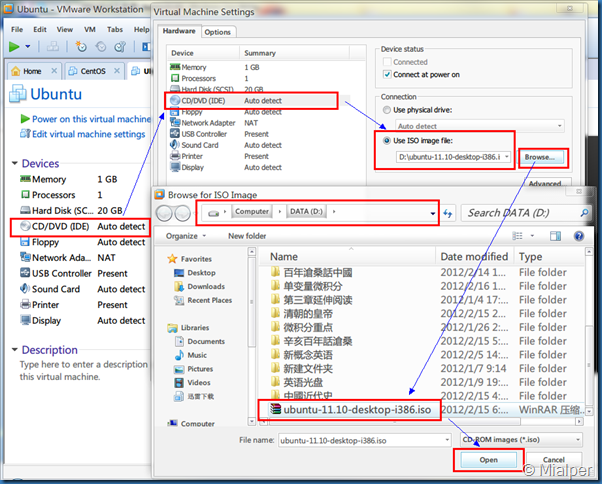
Task: Click the snapshot manager toolbar icon
Action: pos(120,47)
